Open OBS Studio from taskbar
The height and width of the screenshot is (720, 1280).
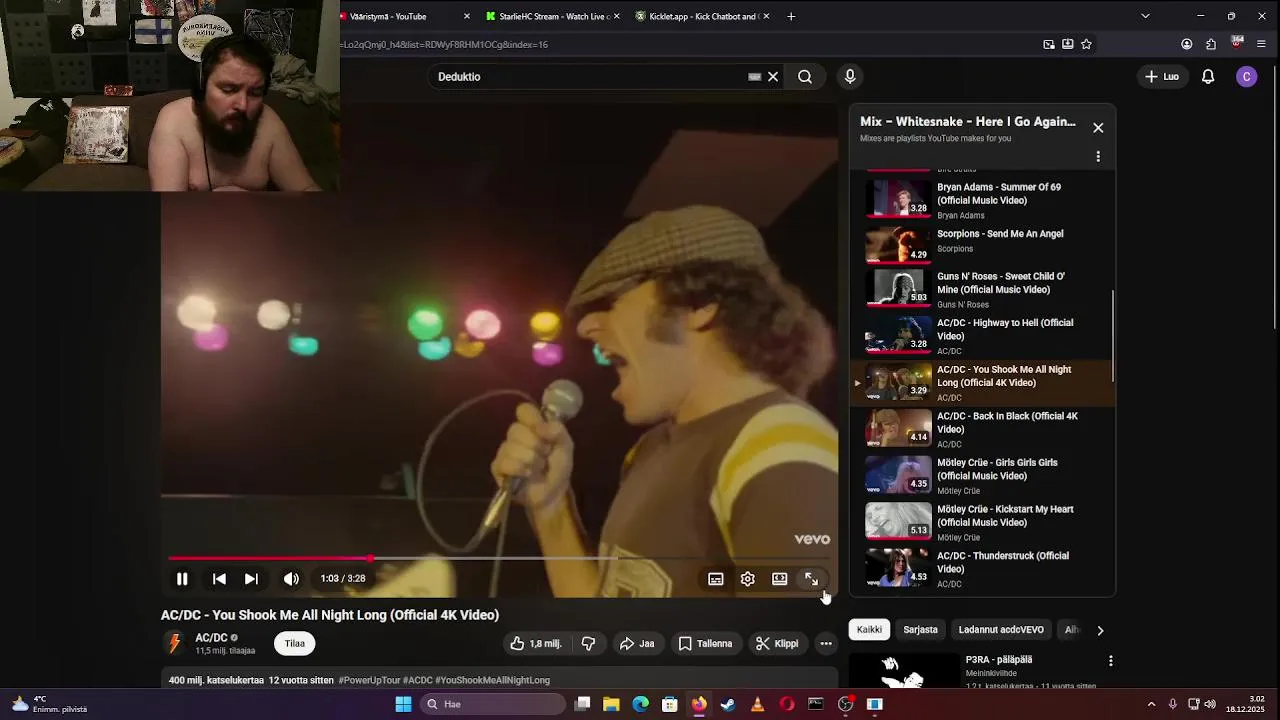[x=845, y=704]
